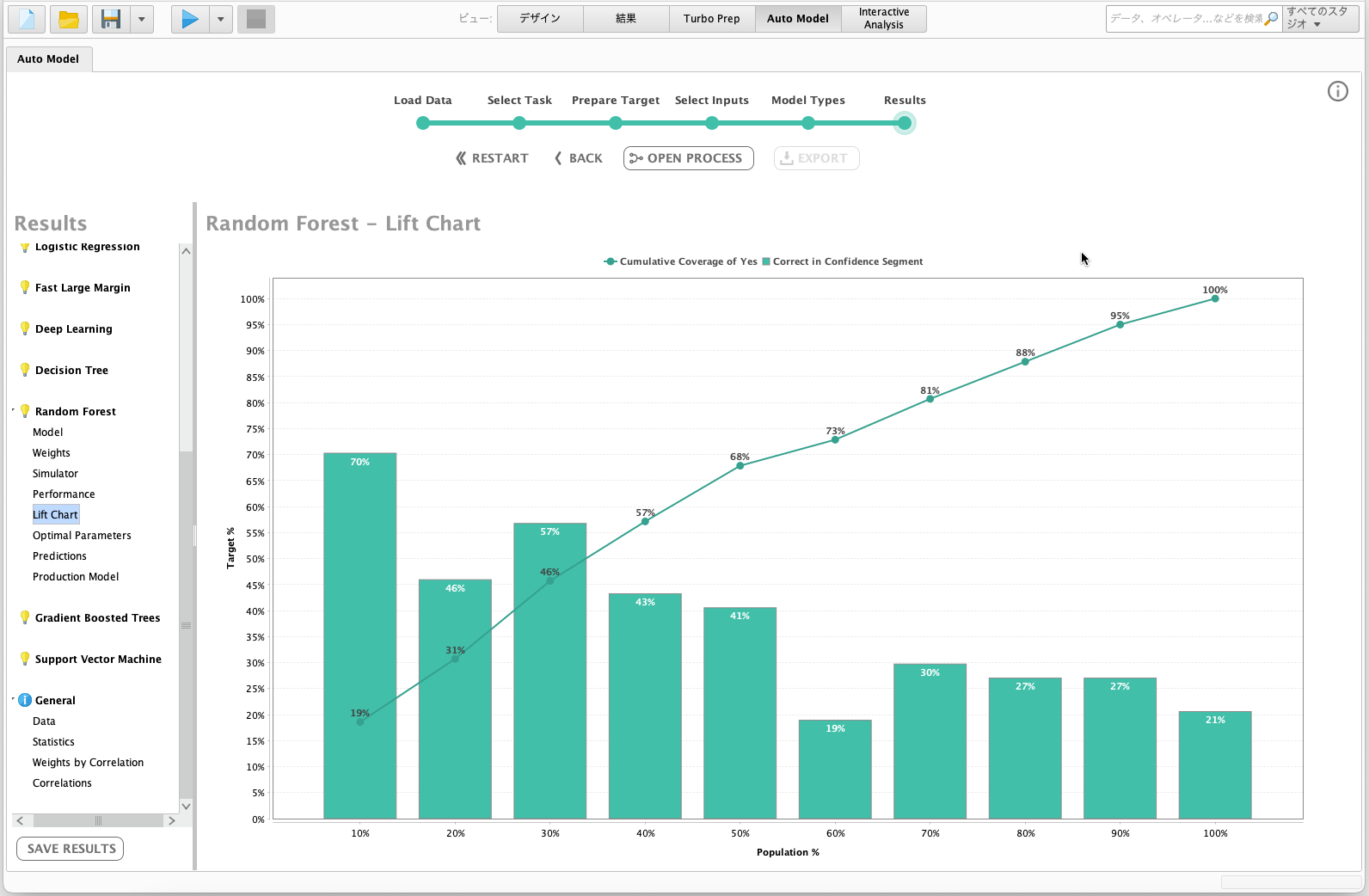Open Data under General

click(44, 721)
